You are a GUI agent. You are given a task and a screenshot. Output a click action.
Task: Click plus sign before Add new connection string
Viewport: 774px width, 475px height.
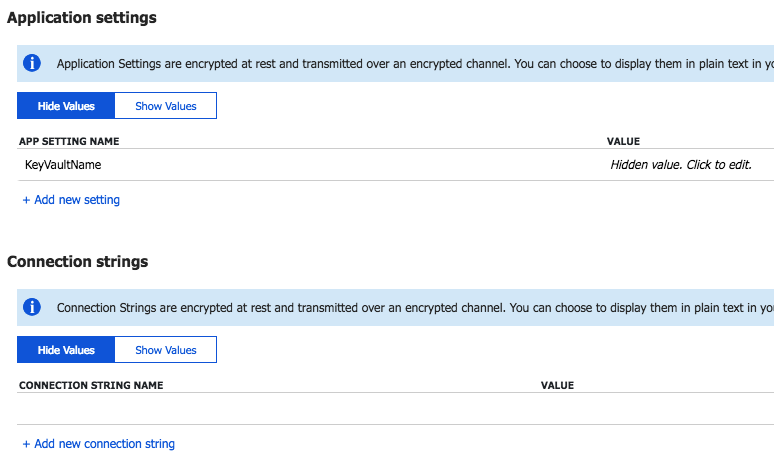point(26,444)
